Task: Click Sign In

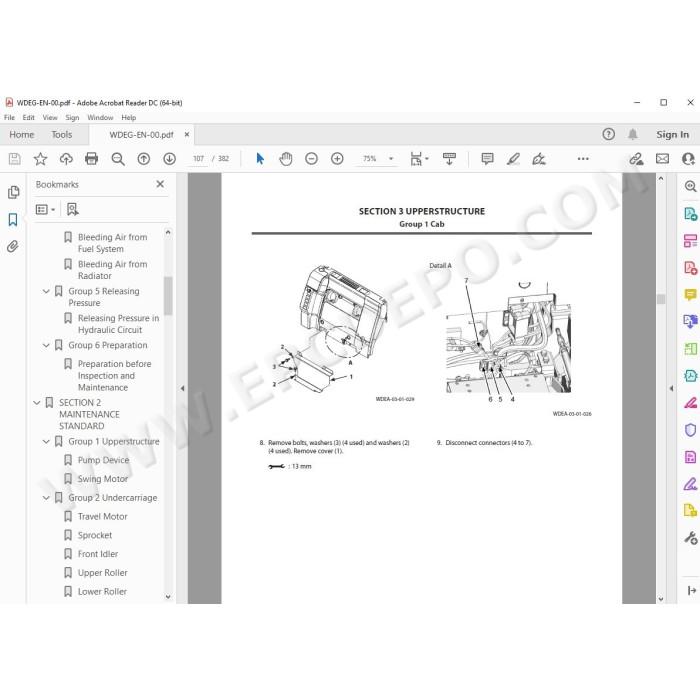Action: pos(672,134)
